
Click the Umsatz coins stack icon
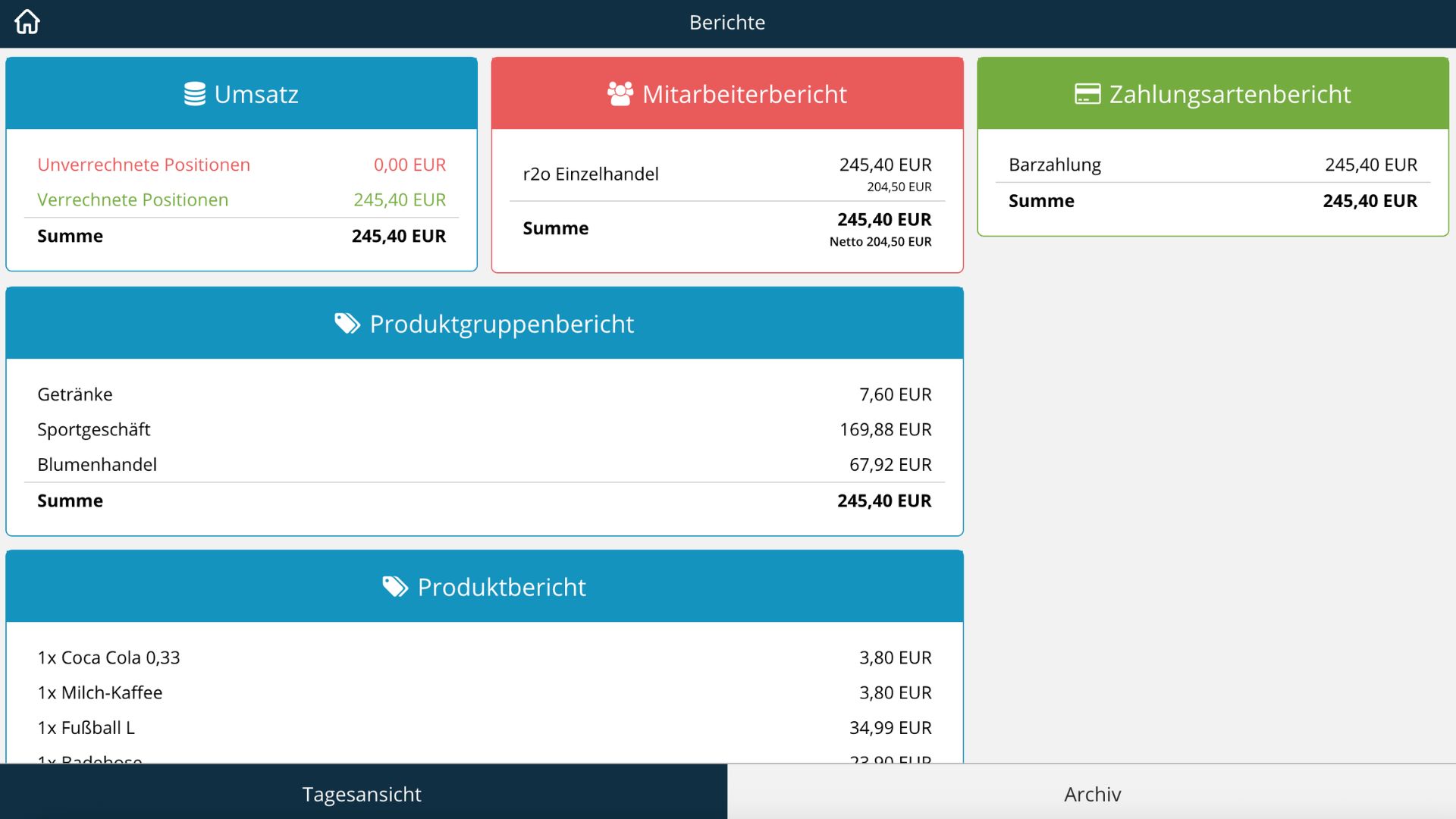tap(195, 94)
